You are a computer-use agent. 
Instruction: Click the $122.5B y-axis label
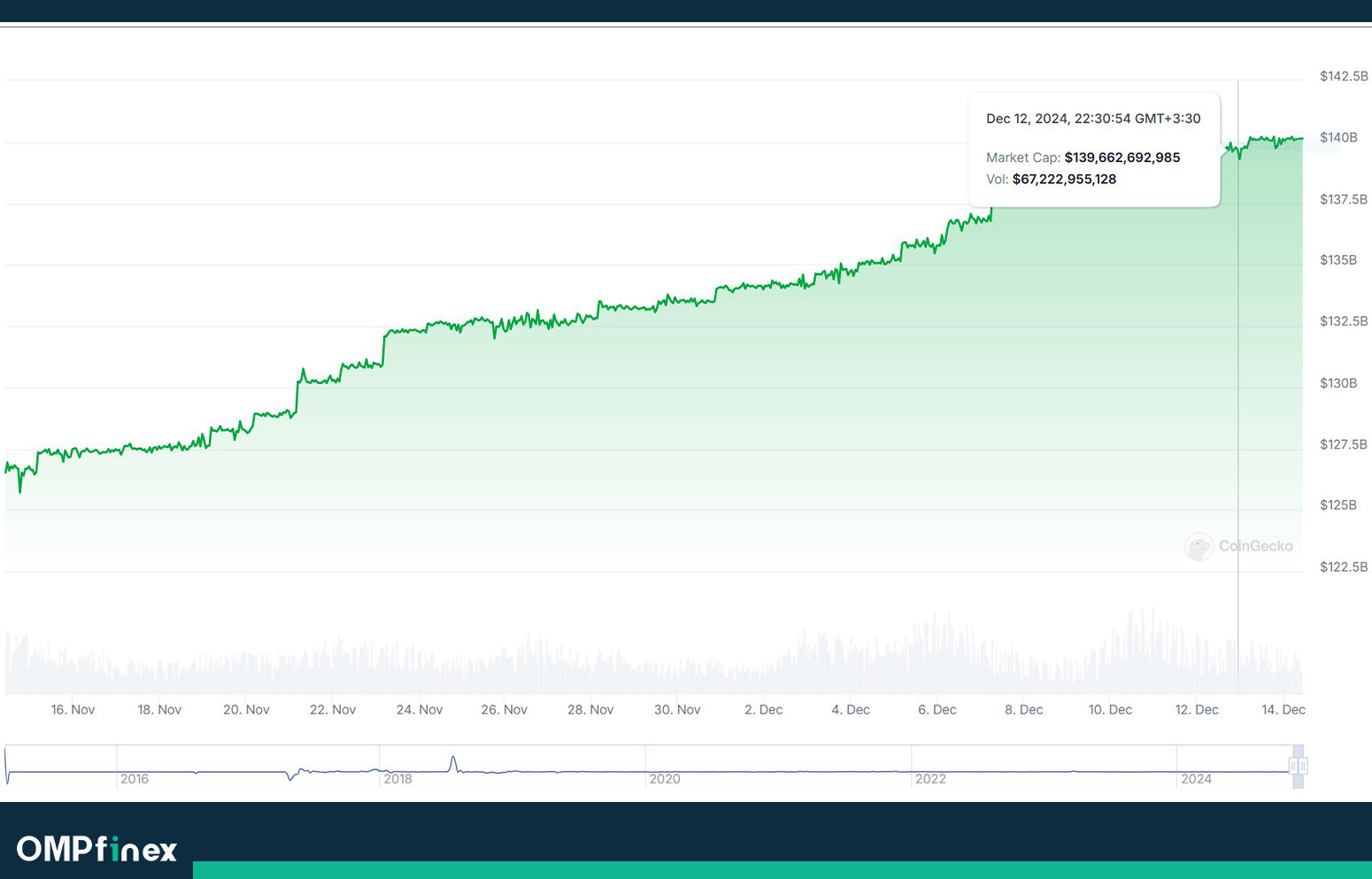click(x=1344, y=567)
